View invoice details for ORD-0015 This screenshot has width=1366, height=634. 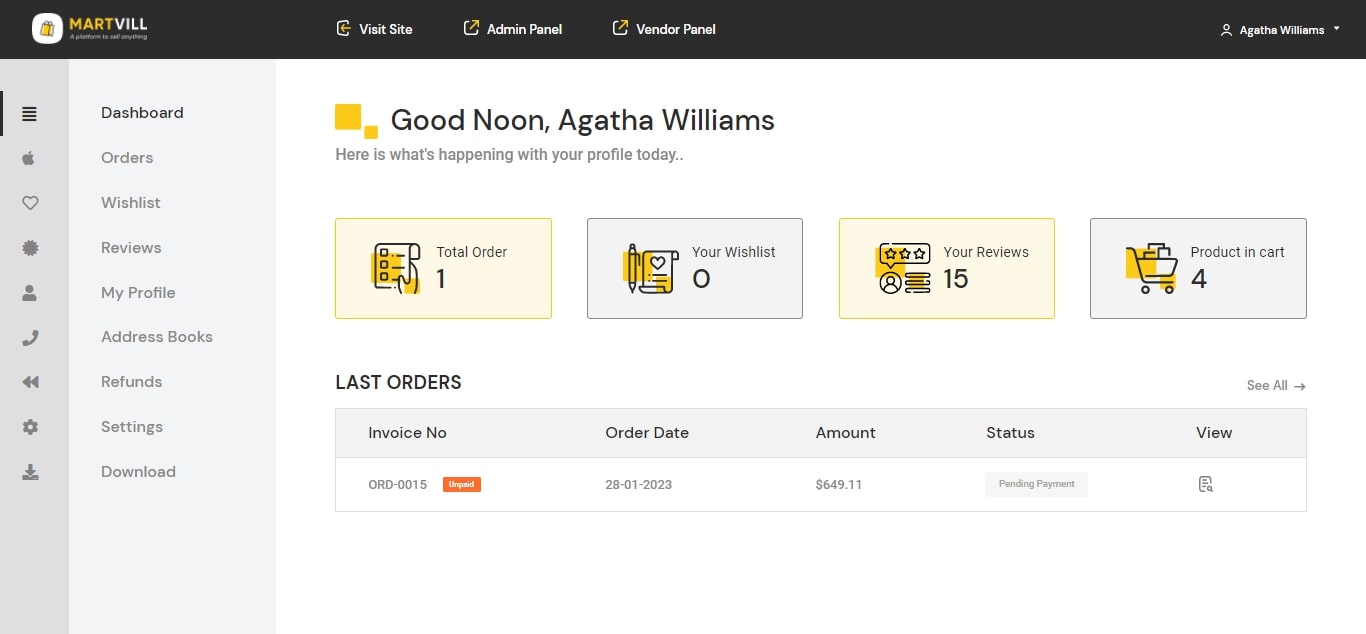pyautogui.click(x=1205, y=485)
